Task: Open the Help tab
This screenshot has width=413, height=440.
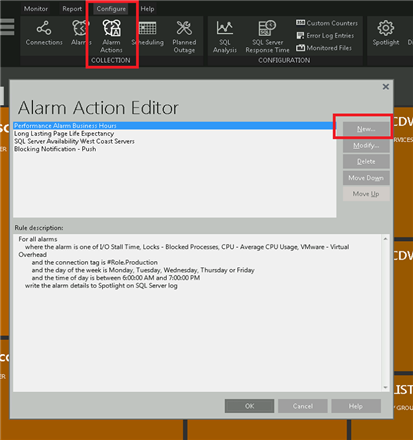Action: coord(147,9)
